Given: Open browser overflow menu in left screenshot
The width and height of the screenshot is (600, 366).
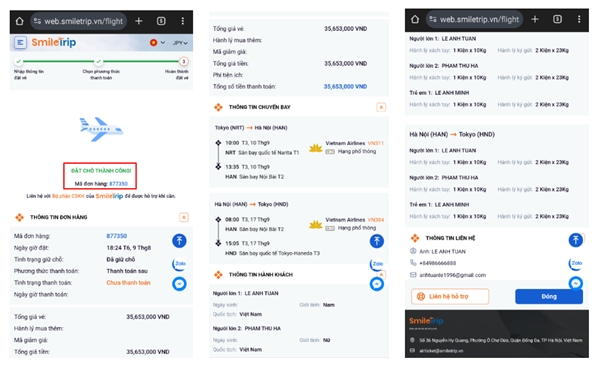Looking at the screenshot, I should (x=183, y=21).
